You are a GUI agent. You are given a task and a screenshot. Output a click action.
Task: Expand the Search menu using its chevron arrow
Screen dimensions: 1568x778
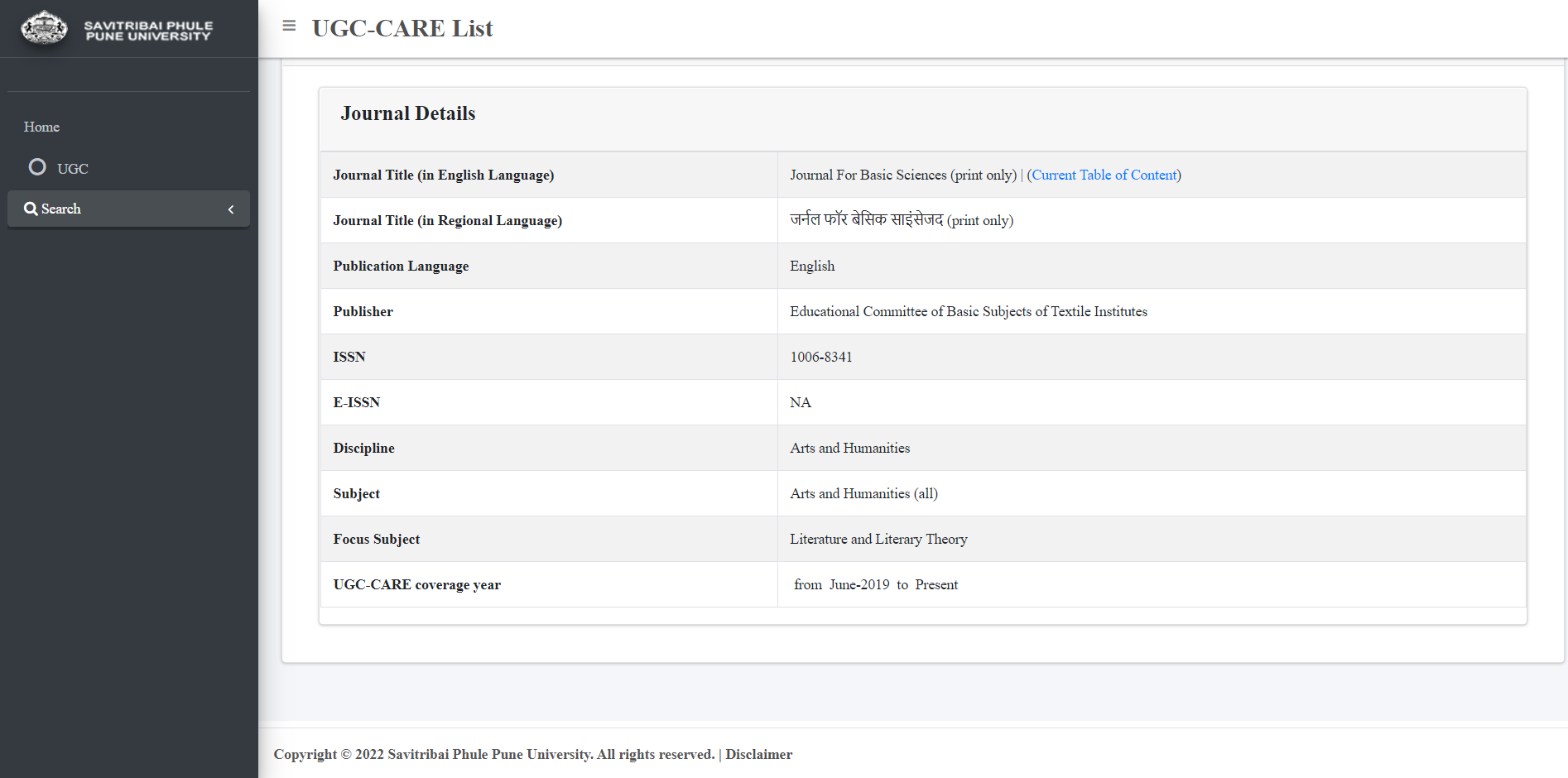point(231,209)
